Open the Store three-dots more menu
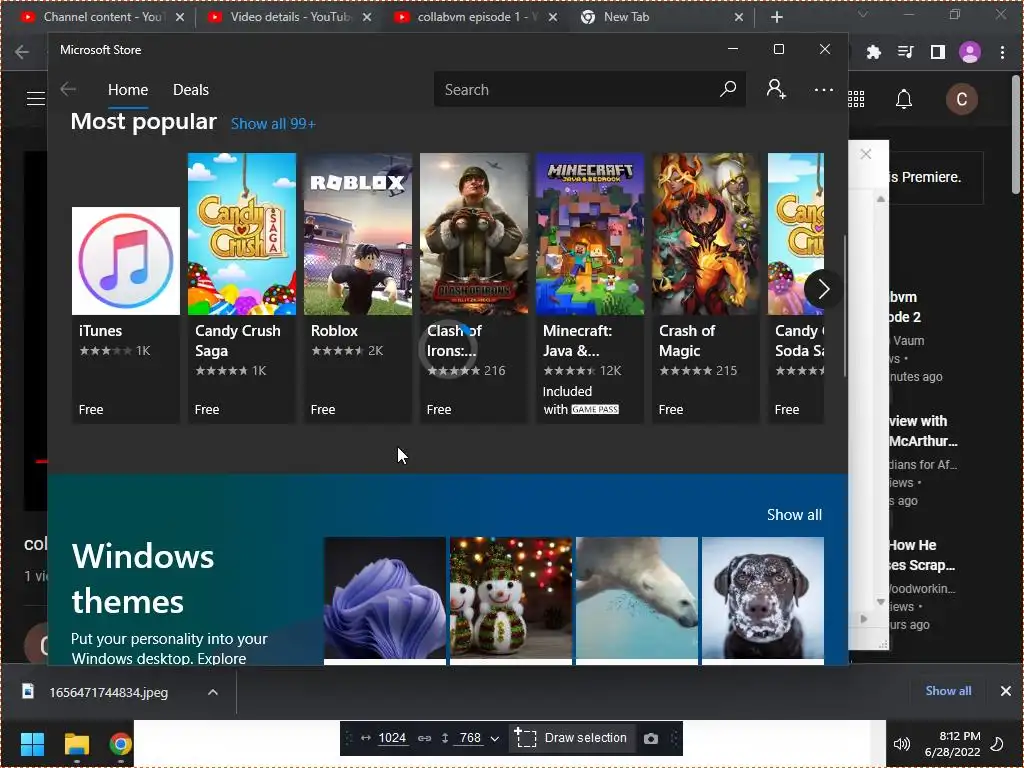Image resolution: width=1024 pixels, height=768 pixels. (824, 89)
